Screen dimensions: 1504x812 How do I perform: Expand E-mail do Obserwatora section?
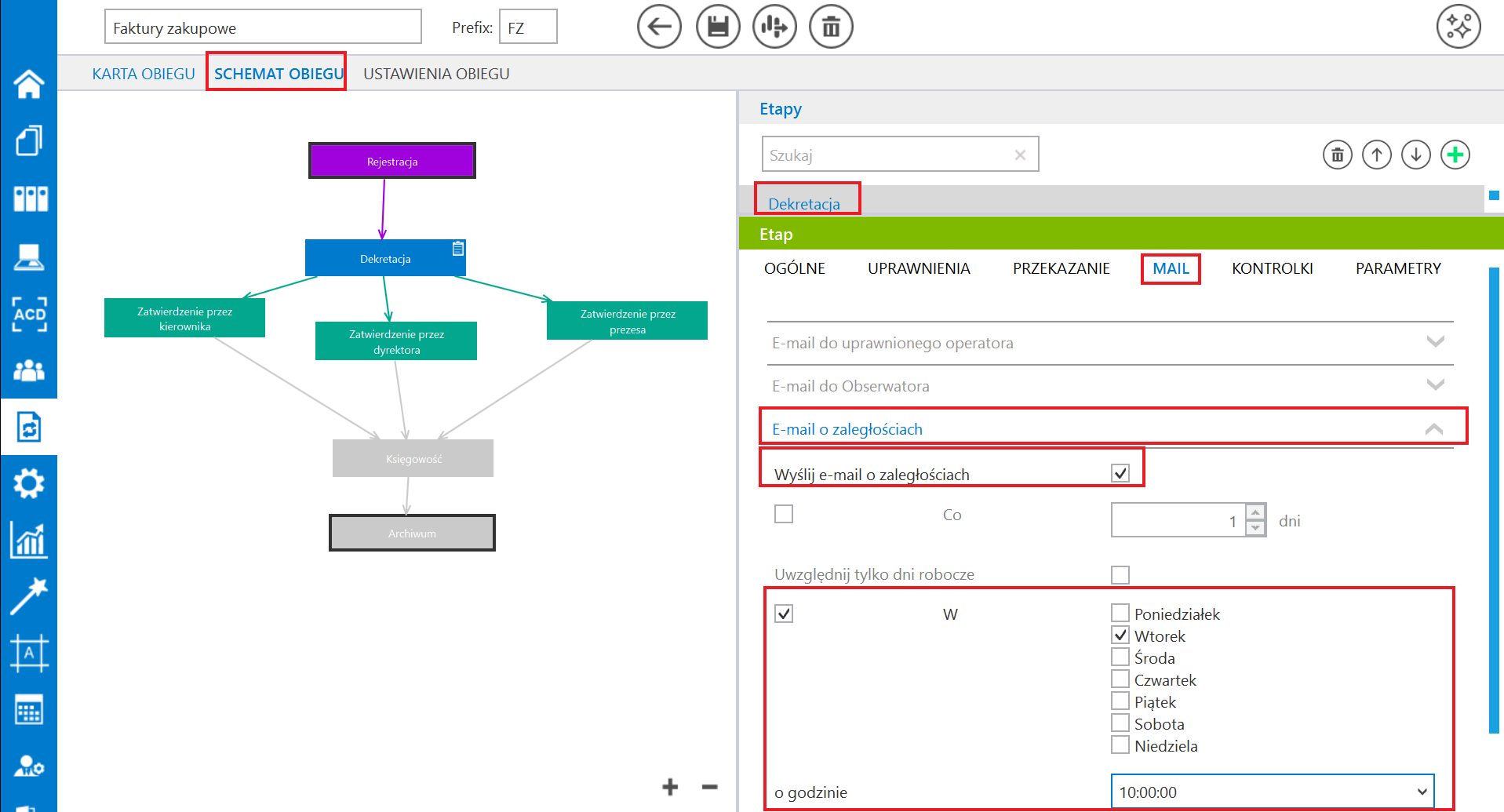pos(1110,385)
